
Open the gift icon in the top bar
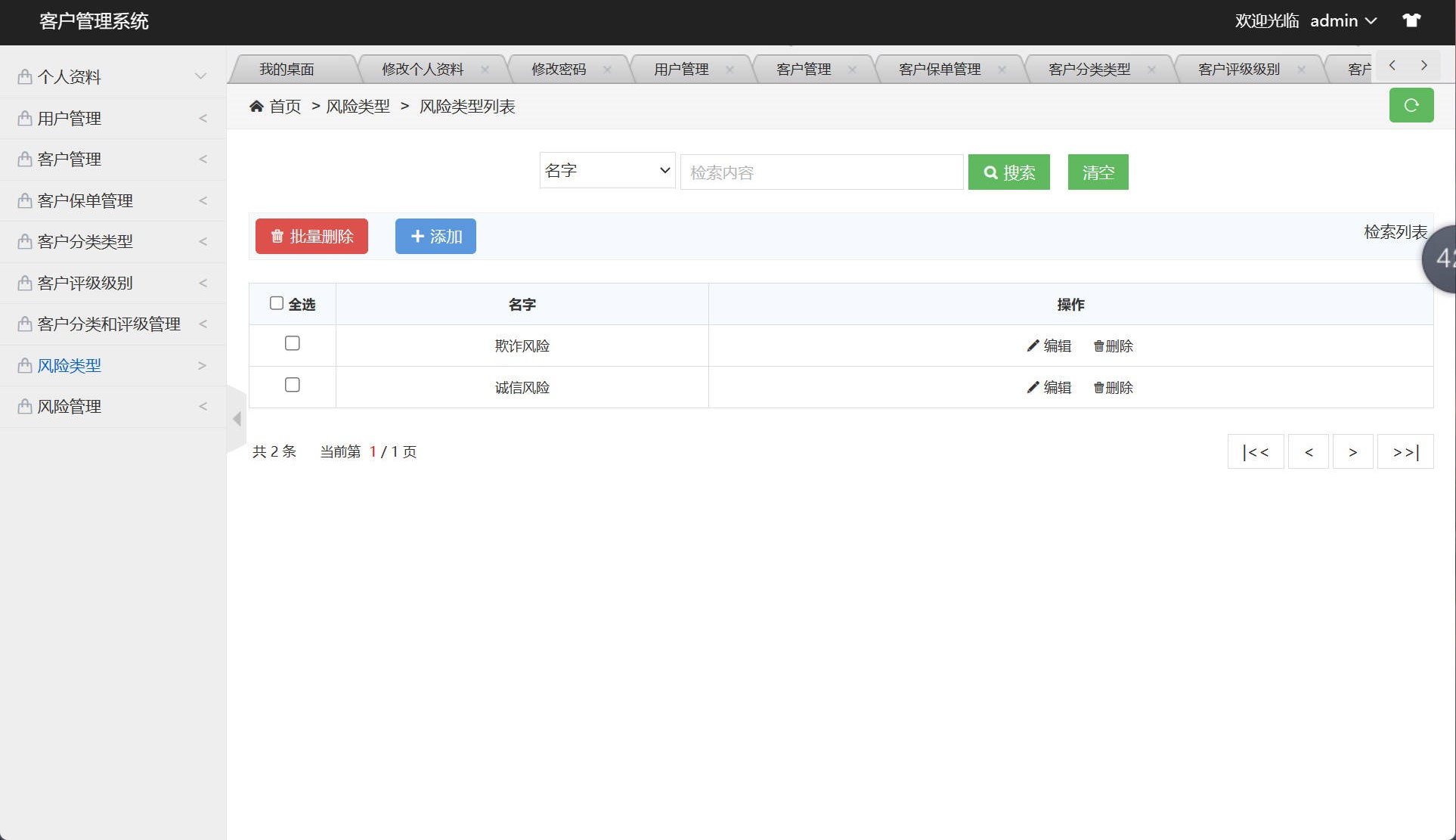point(1412,20)
